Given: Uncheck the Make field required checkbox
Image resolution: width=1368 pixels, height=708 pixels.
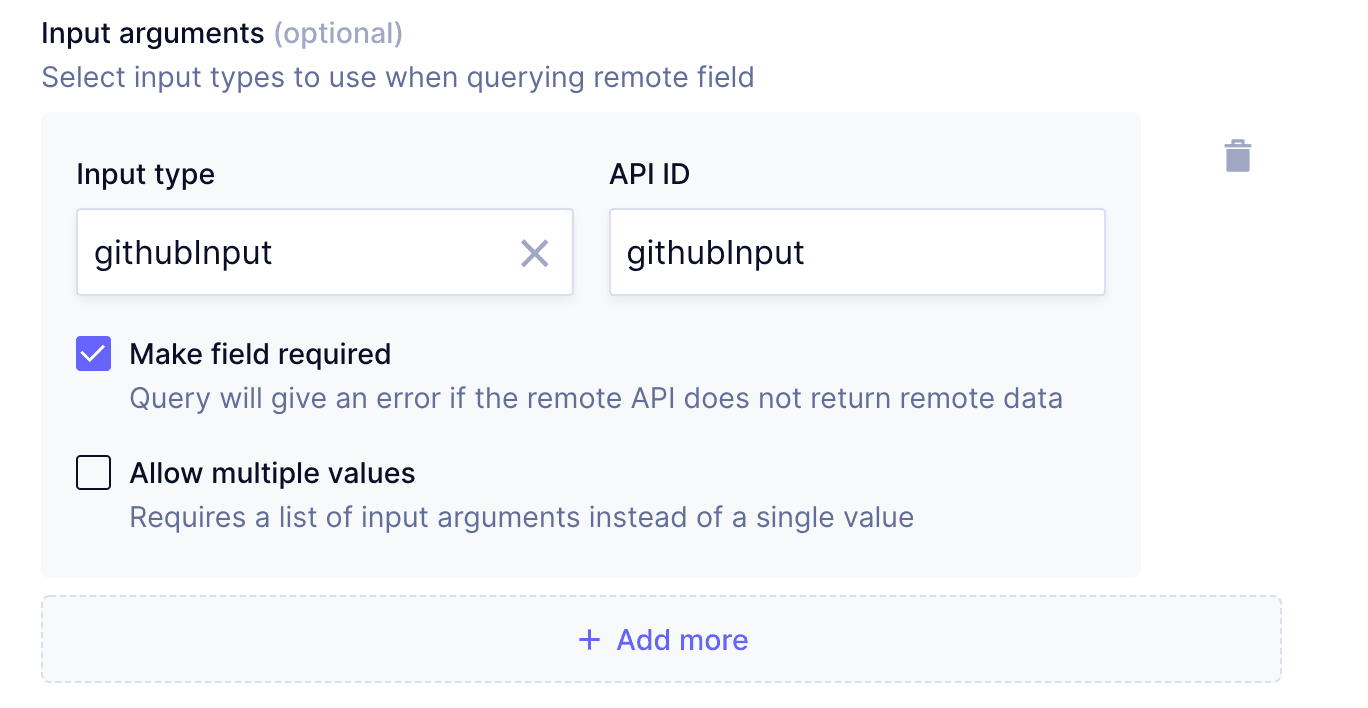Looking at the screenshot, I should 94,354.
